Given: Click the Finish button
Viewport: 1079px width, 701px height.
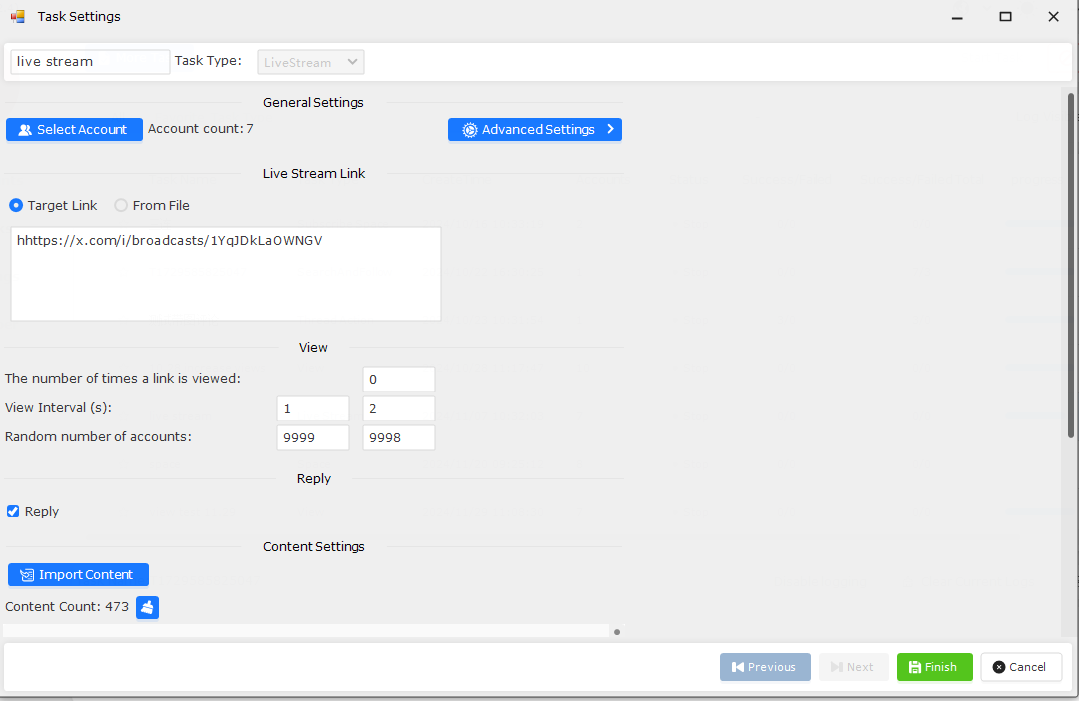Looking at the screenshot, I should pos(934,667).
